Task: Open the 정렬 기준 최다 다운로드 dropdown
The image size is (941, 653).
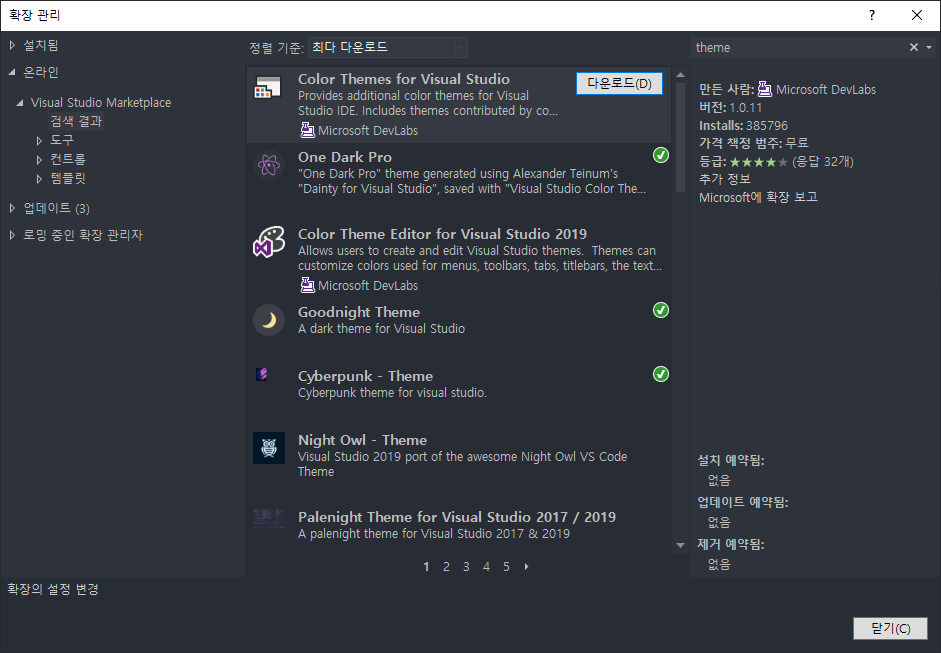Action: click(x=388, y=47)
